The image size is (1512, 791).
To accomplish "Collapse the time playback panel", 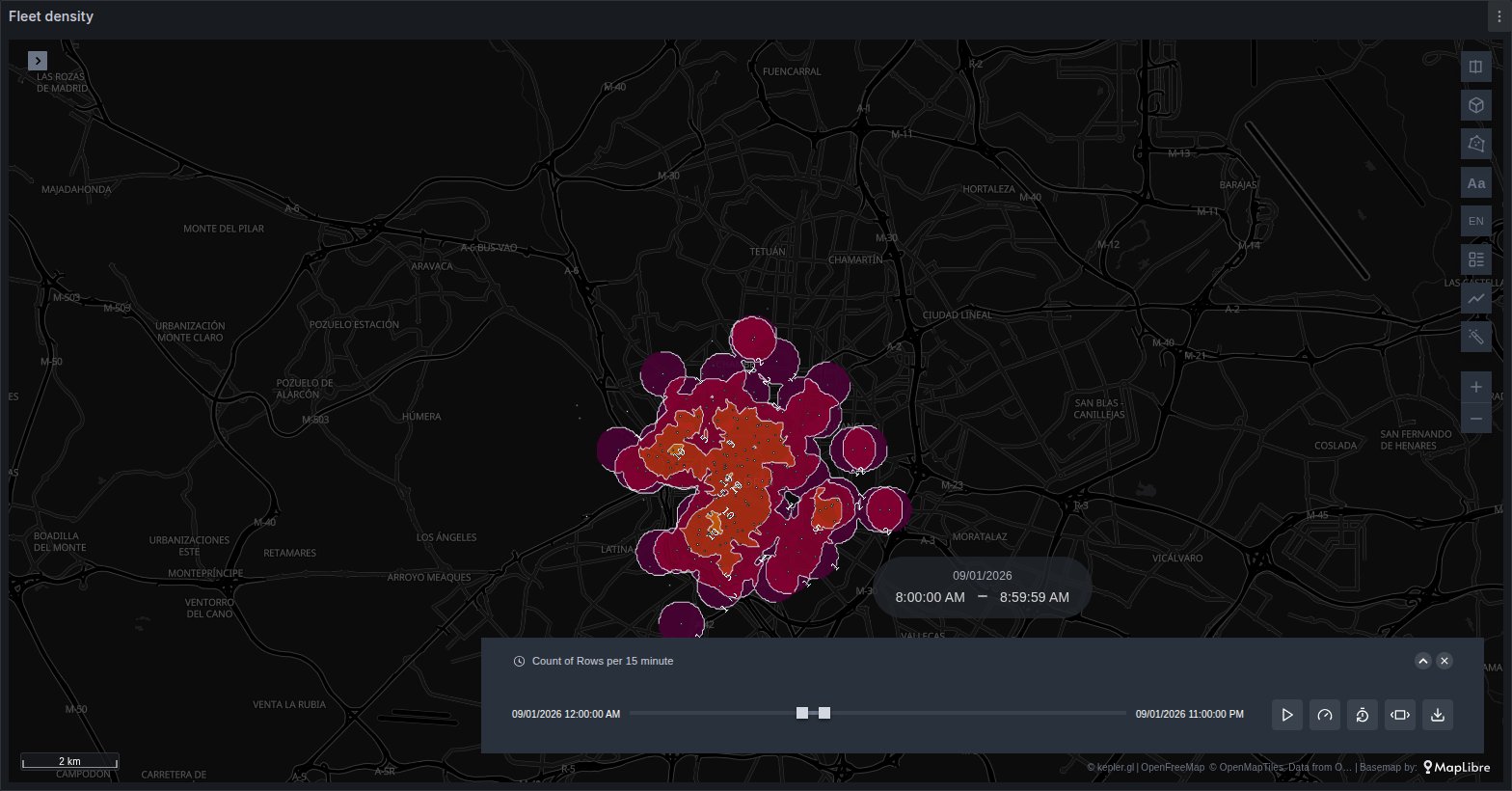I will 1422,661.
